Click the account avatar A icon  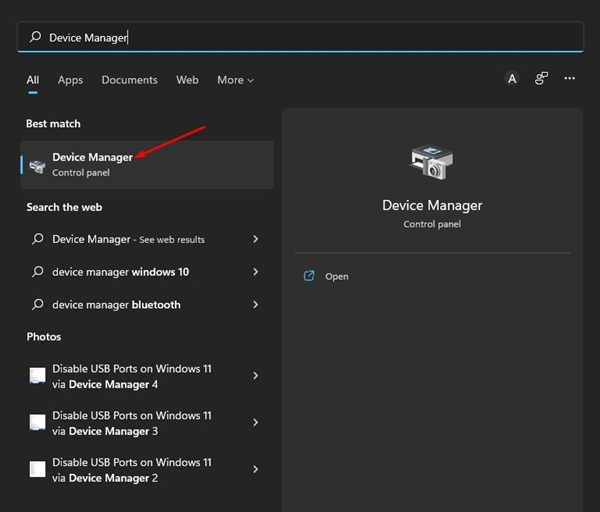(x=512, y=79)
